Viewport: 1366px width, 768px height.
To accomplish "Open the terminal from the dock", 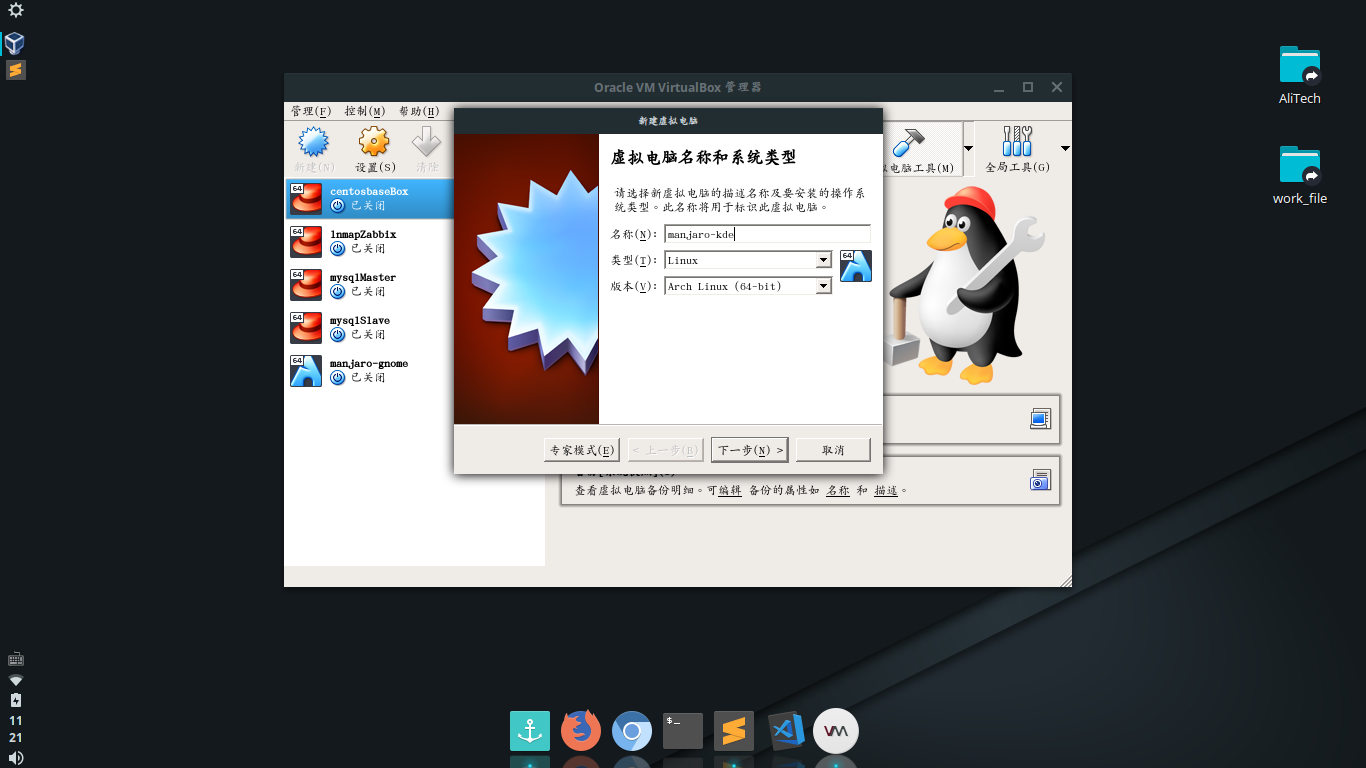I will [683, 731].
